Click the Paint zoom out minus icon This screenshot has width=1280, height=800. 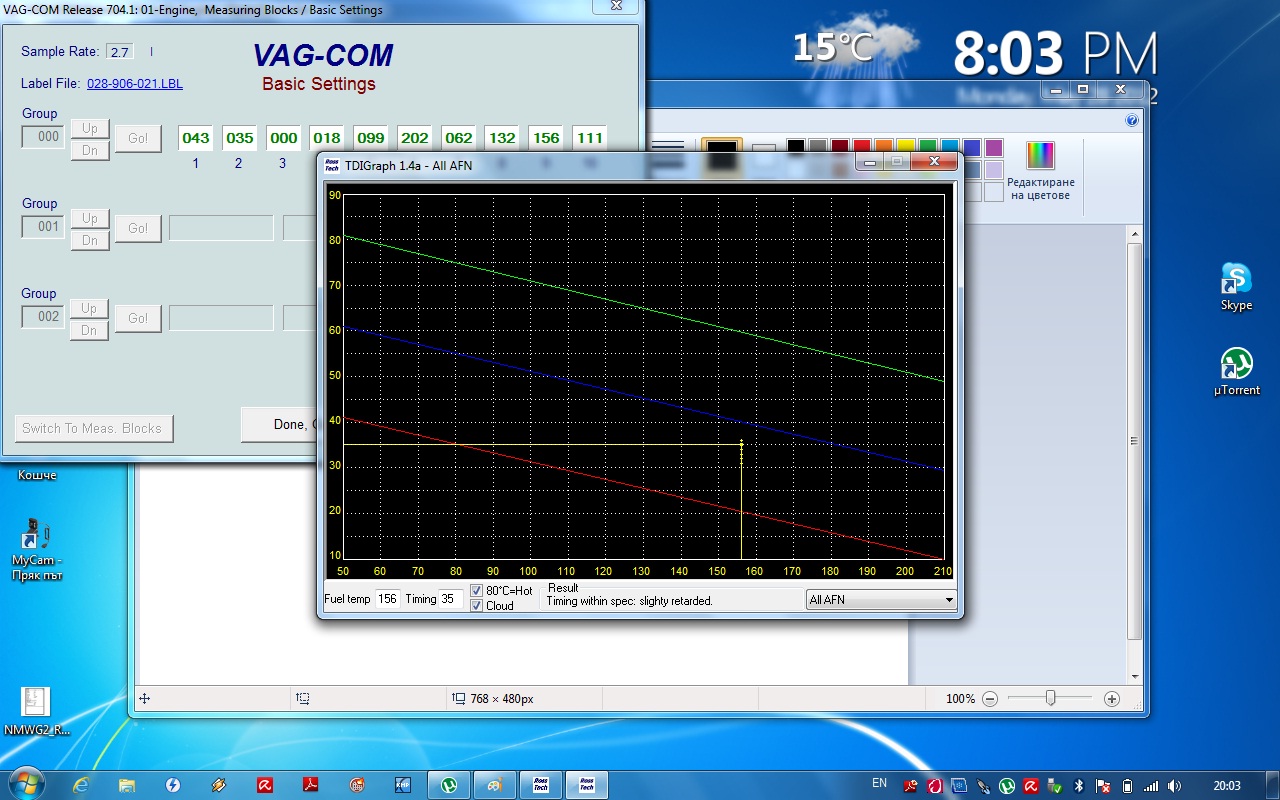click(989, 699)
